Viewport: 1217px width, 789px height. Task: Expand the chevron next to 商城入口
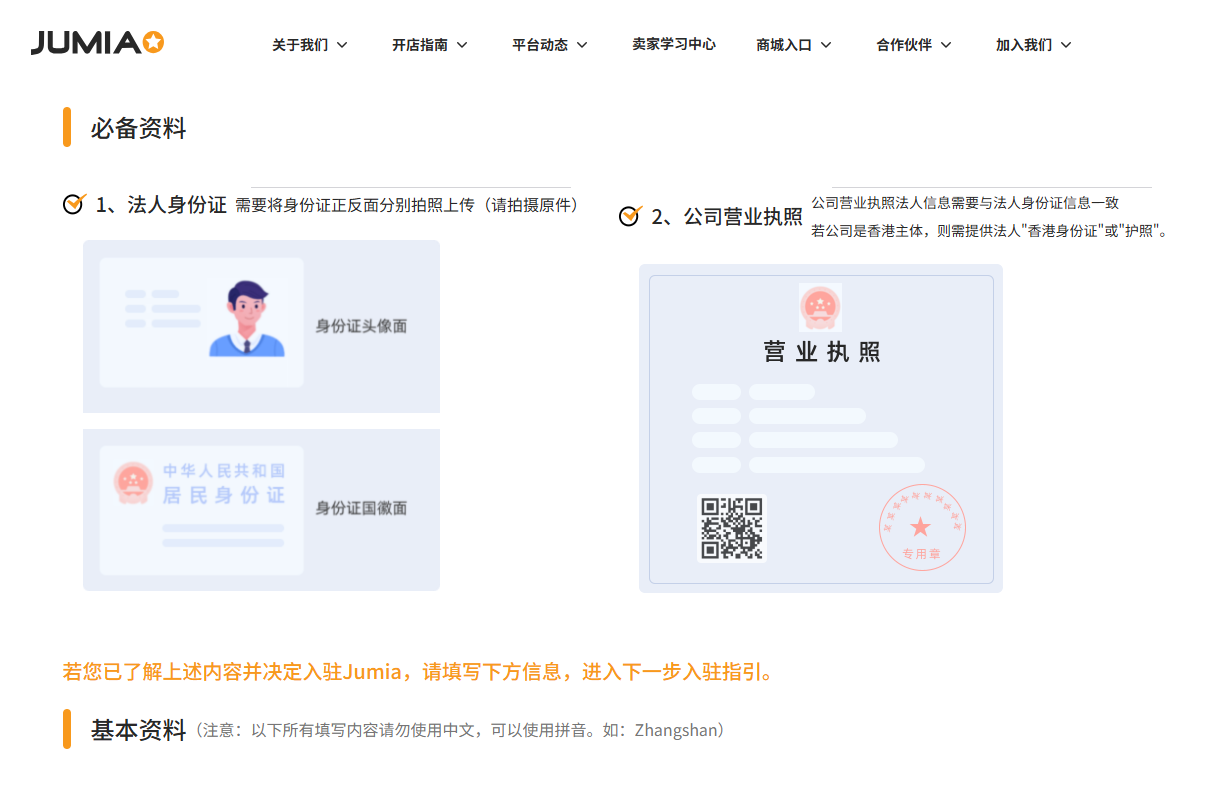826,45
